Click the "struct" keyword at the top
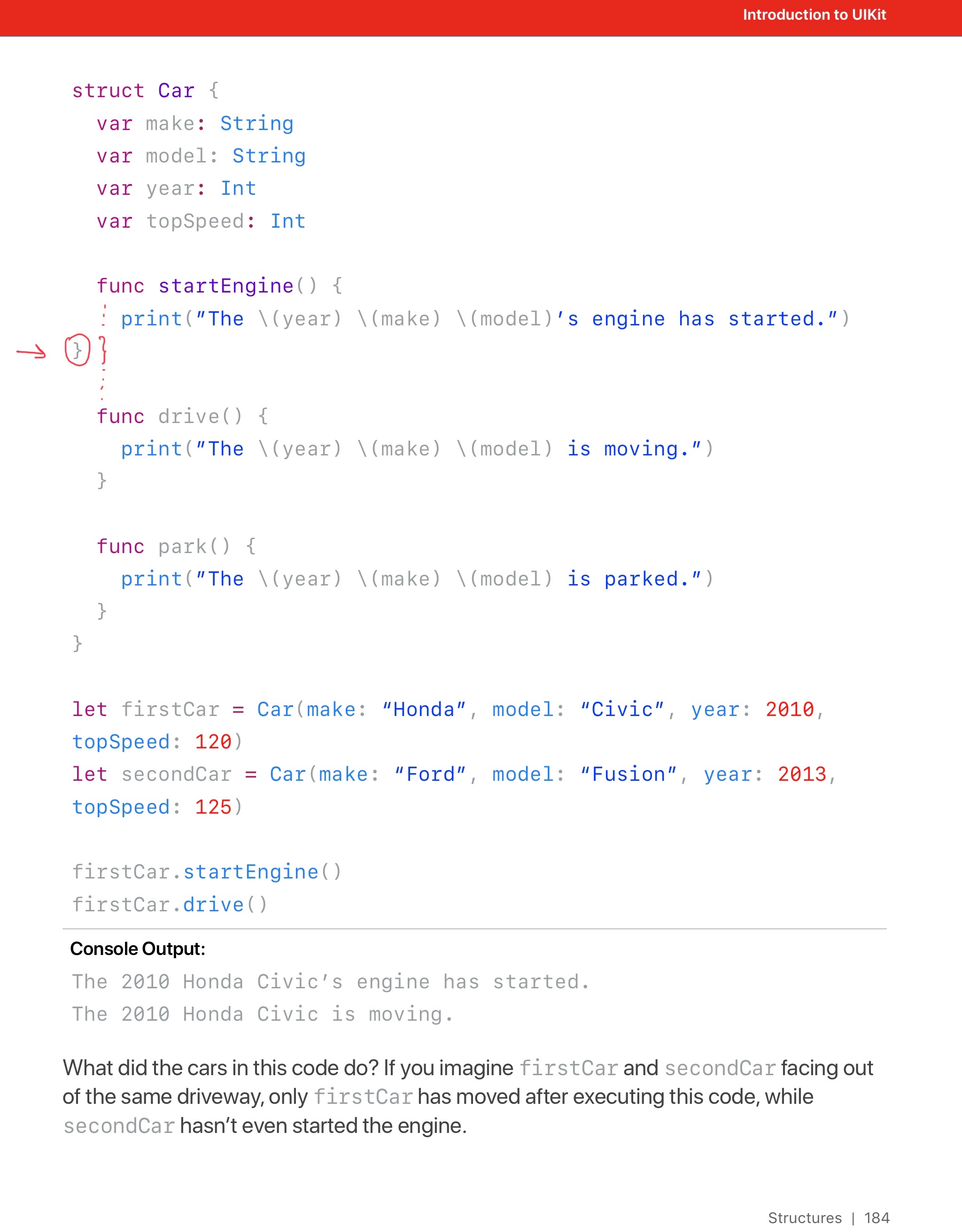The width and height of the screenshot is (962, 1232). click(x=108, y=91)
